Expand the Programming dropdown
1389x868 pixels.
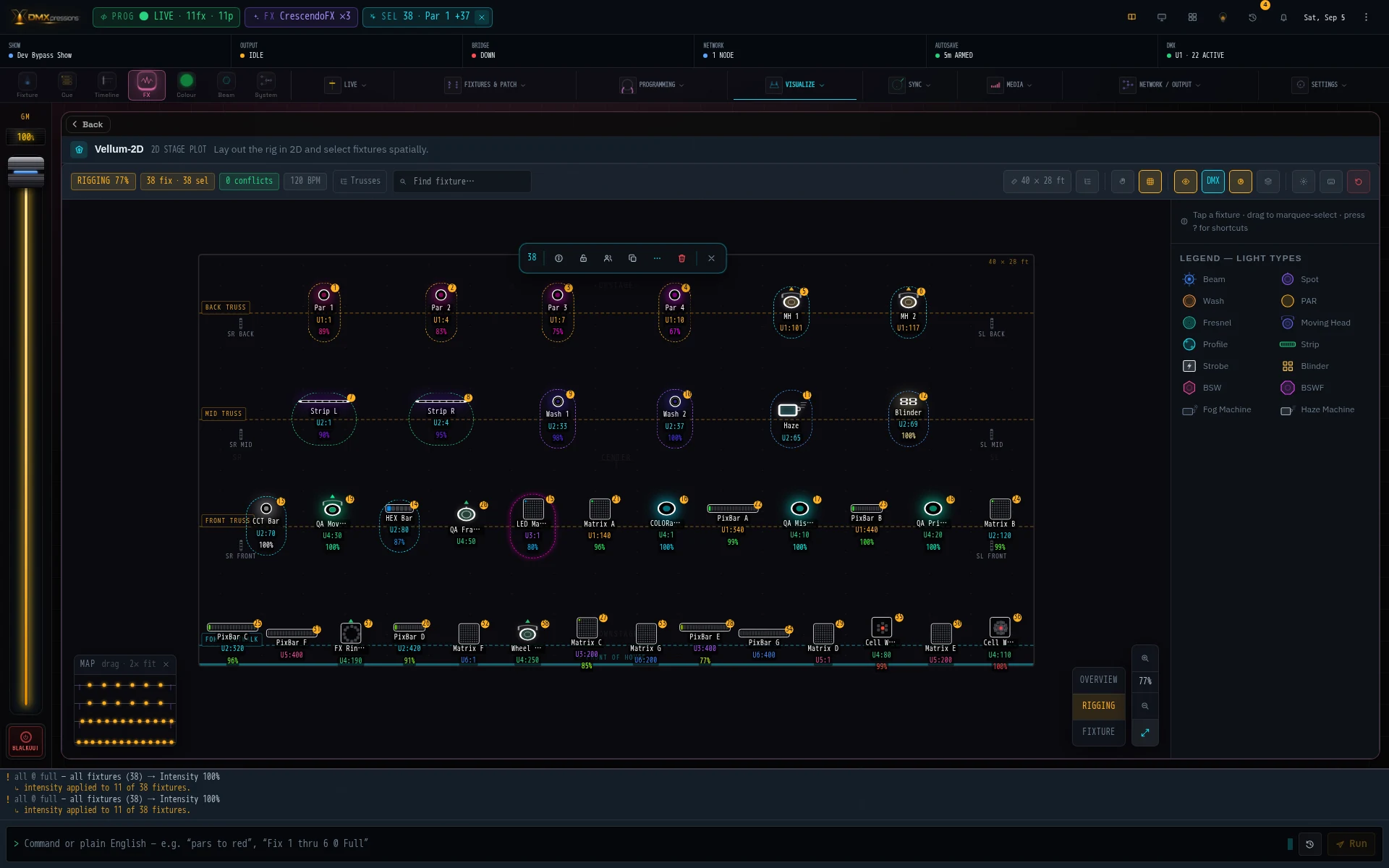tap(652, 85)
